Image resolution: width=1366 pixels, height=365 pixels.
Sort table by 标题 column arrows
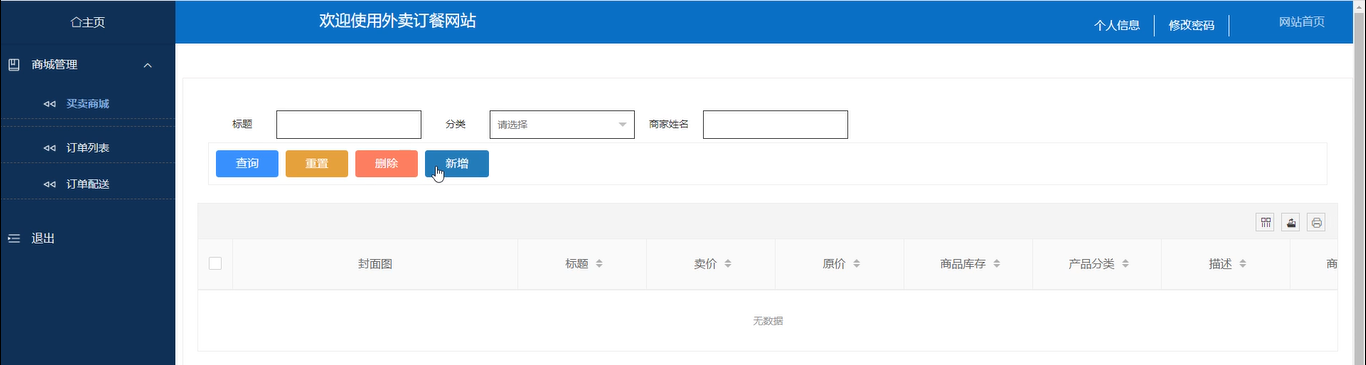(x=599, y=264)
